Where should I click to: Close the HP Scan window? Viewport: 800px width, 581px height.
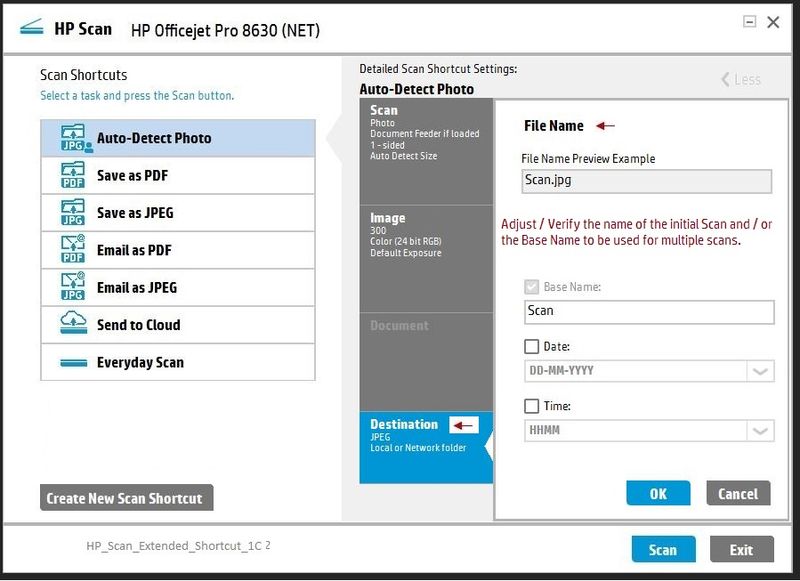(x=773, y=22)
